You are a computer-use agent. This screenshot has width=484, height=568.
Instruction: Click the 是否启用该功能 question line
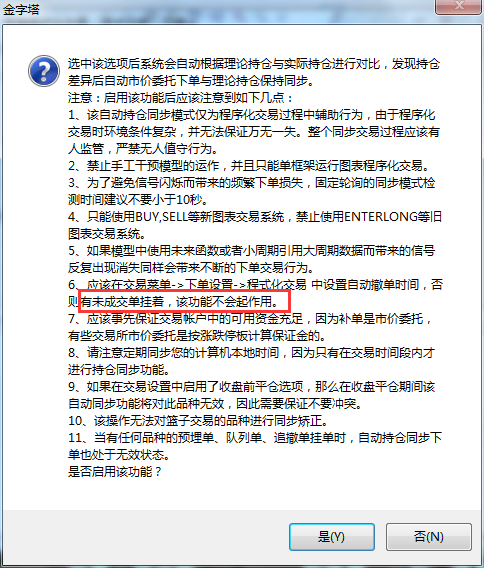pos(114,471)
